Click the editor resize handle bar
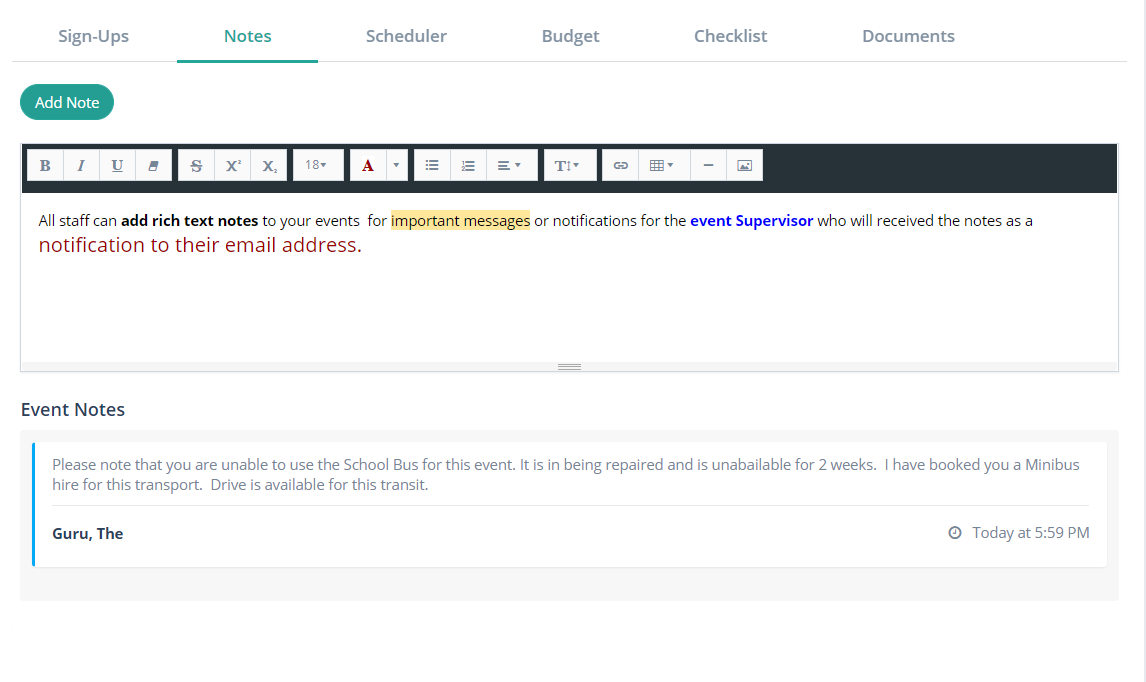 tap(569, 367)
